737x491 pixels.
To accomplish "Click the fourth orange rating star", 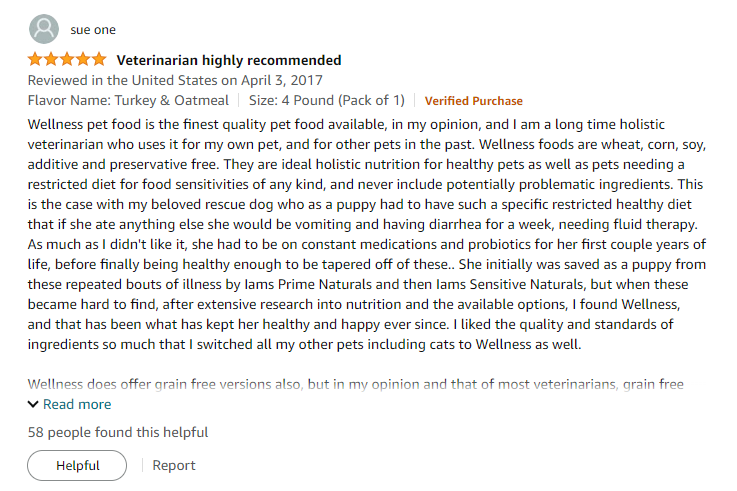I will click(x=83, y=60).
